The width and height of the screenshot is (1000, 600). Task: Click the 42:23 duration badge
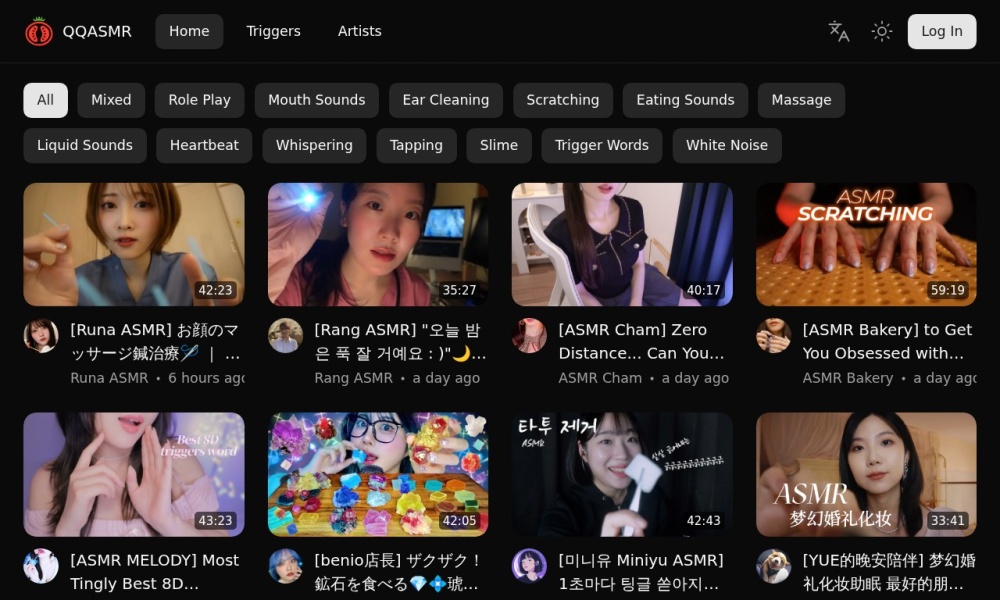(x=215, y=290)
